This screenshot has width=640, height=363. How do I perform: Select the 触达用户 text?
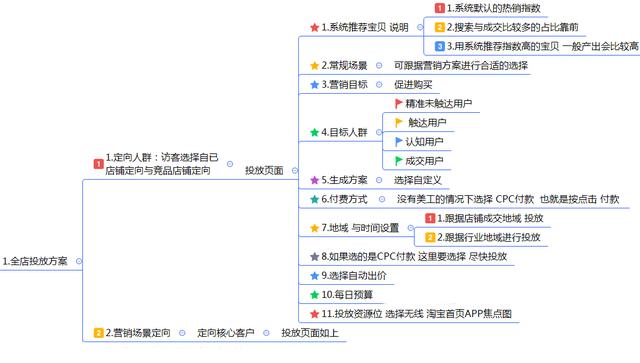[427, 122]
